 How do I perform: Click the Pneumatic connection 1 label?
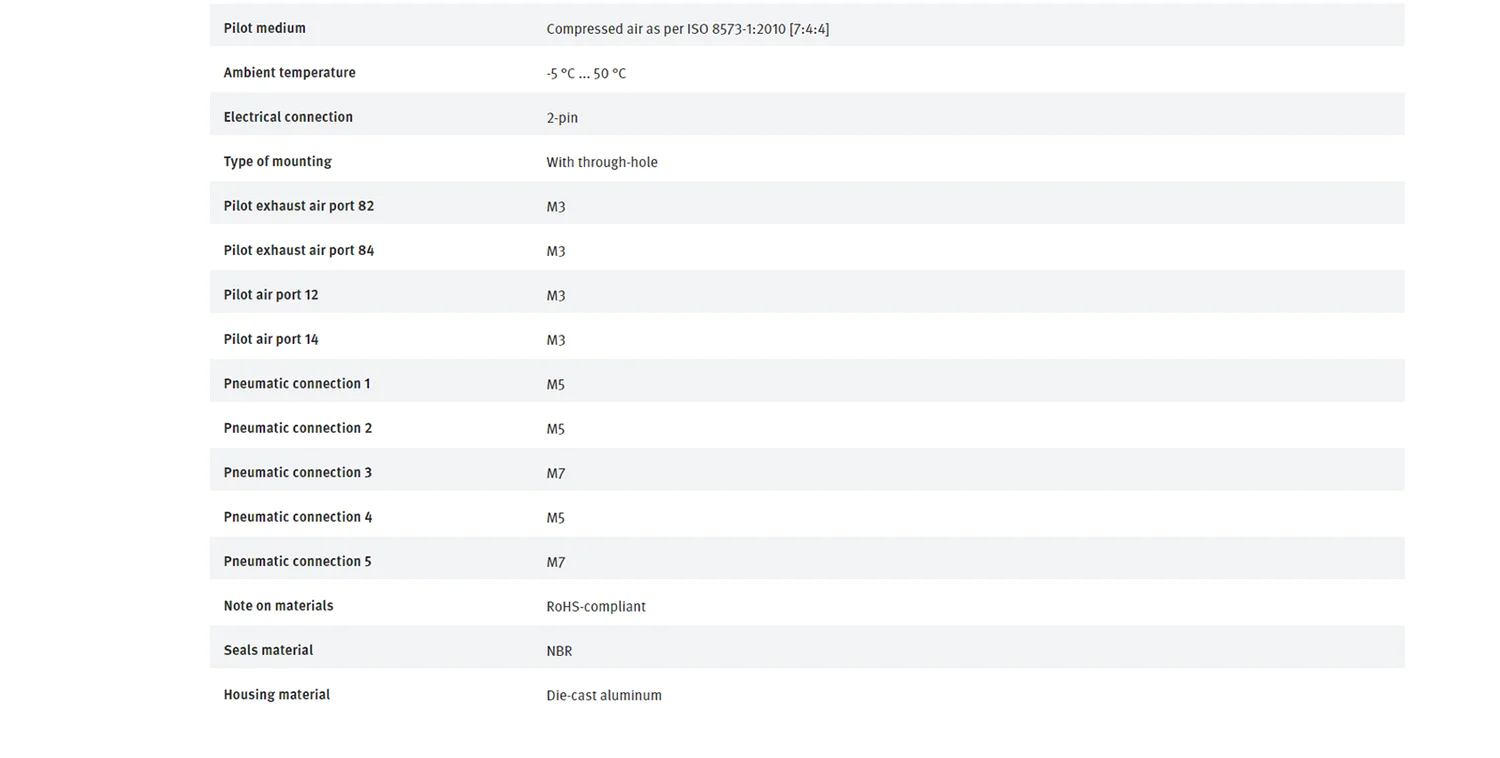click(x=296, y=384)
